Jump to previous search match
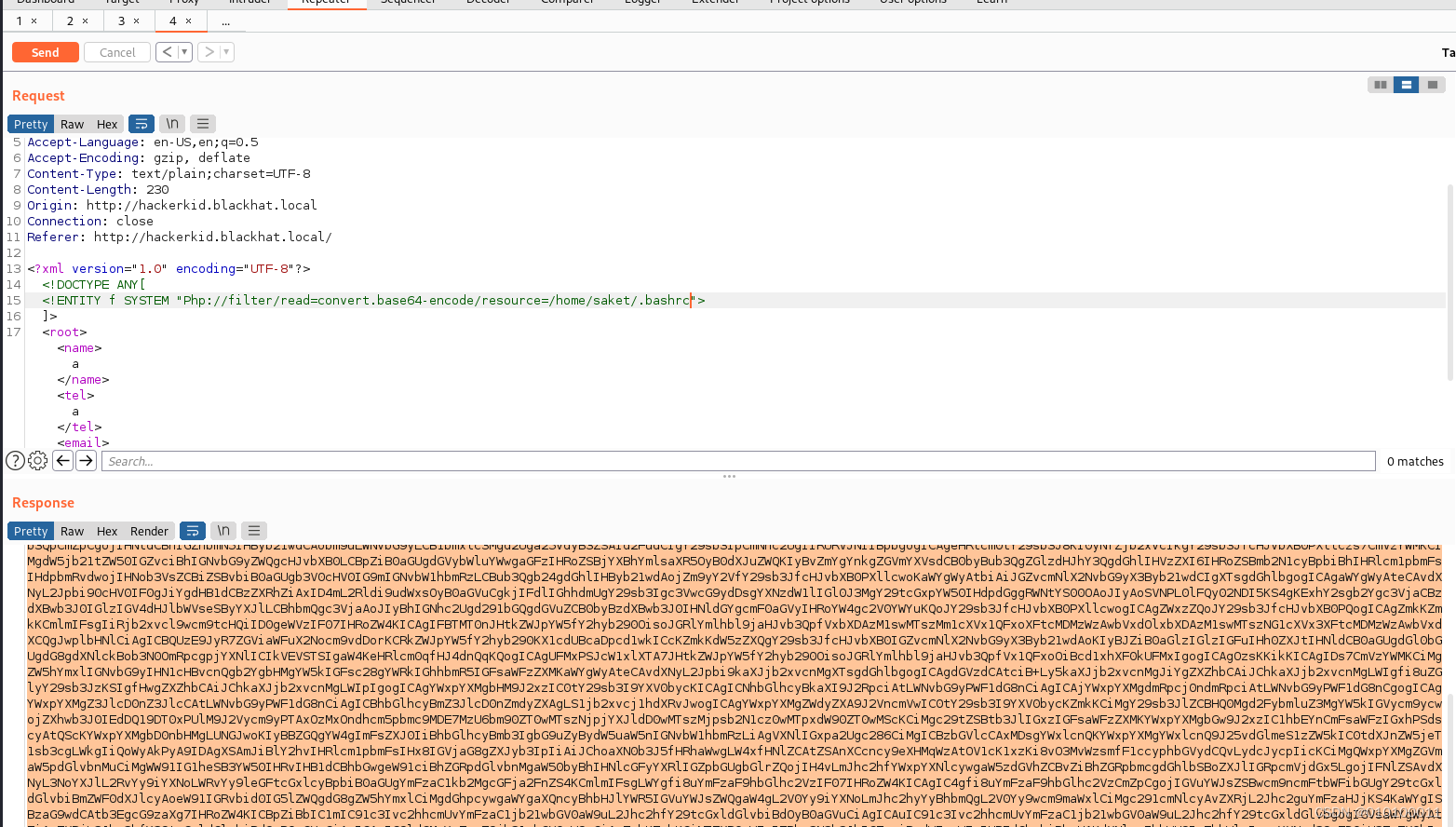This screenshot has width=1456, height=827. [x=62, y=460]
